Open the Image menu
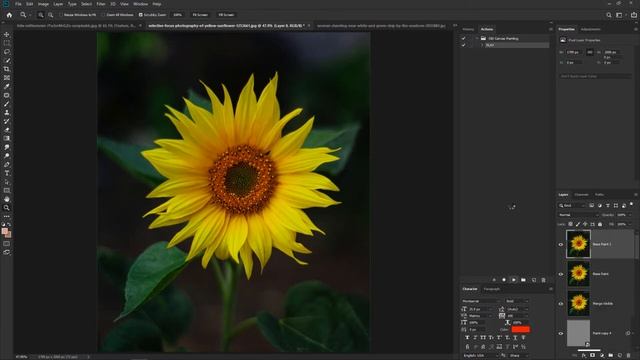 pyautogui.click(x=43, y=4)
